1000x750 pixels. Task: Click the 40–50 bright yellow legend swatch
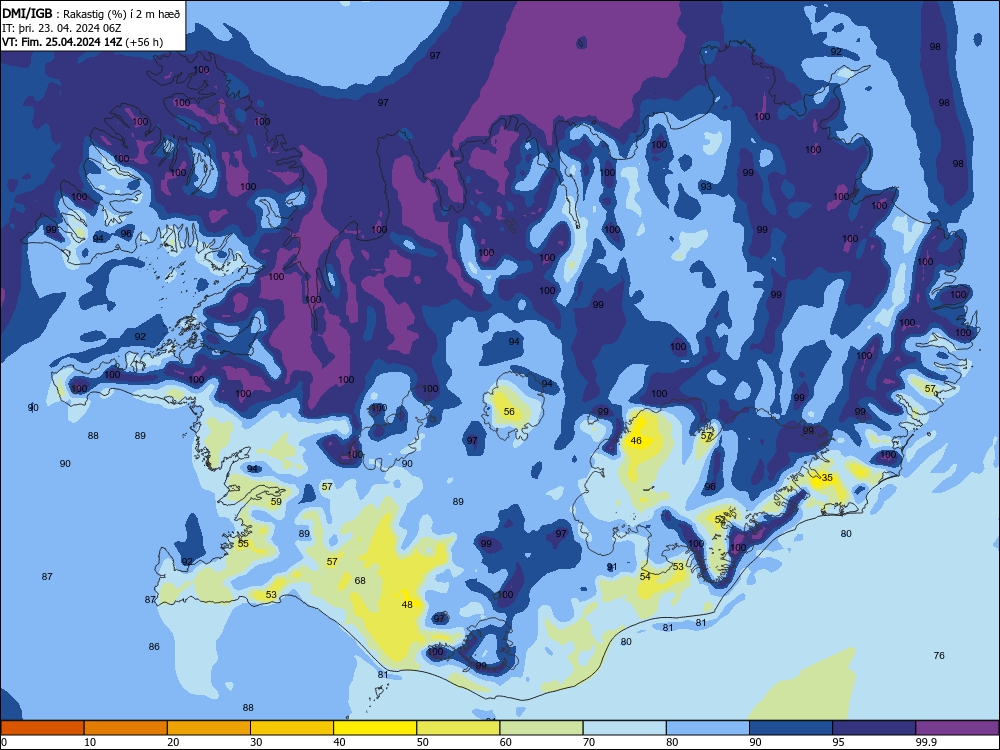tap(375, 728)
